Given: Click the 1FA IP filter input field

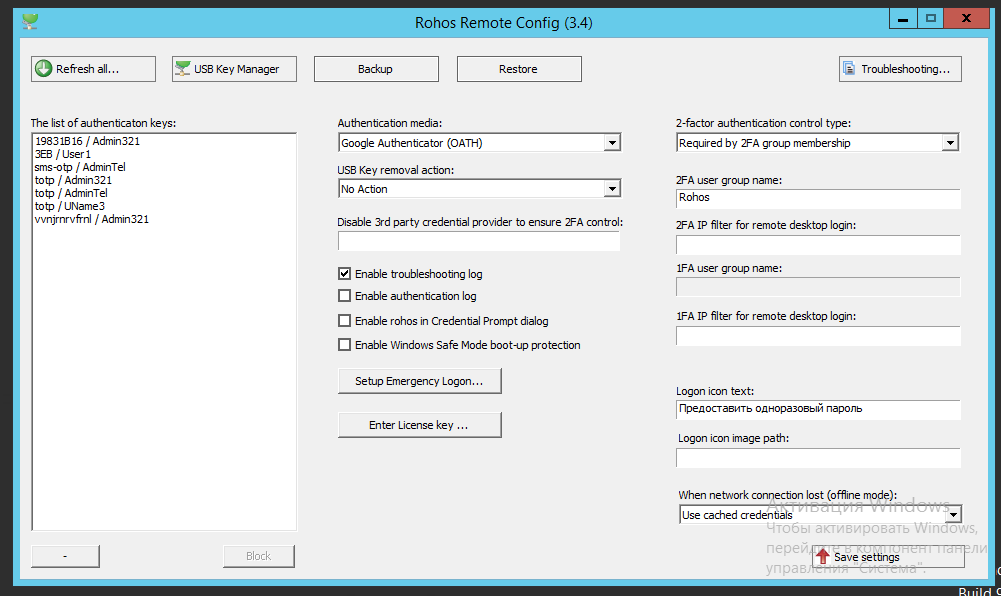Looking at the screenshot, I should tap(818, 336).
